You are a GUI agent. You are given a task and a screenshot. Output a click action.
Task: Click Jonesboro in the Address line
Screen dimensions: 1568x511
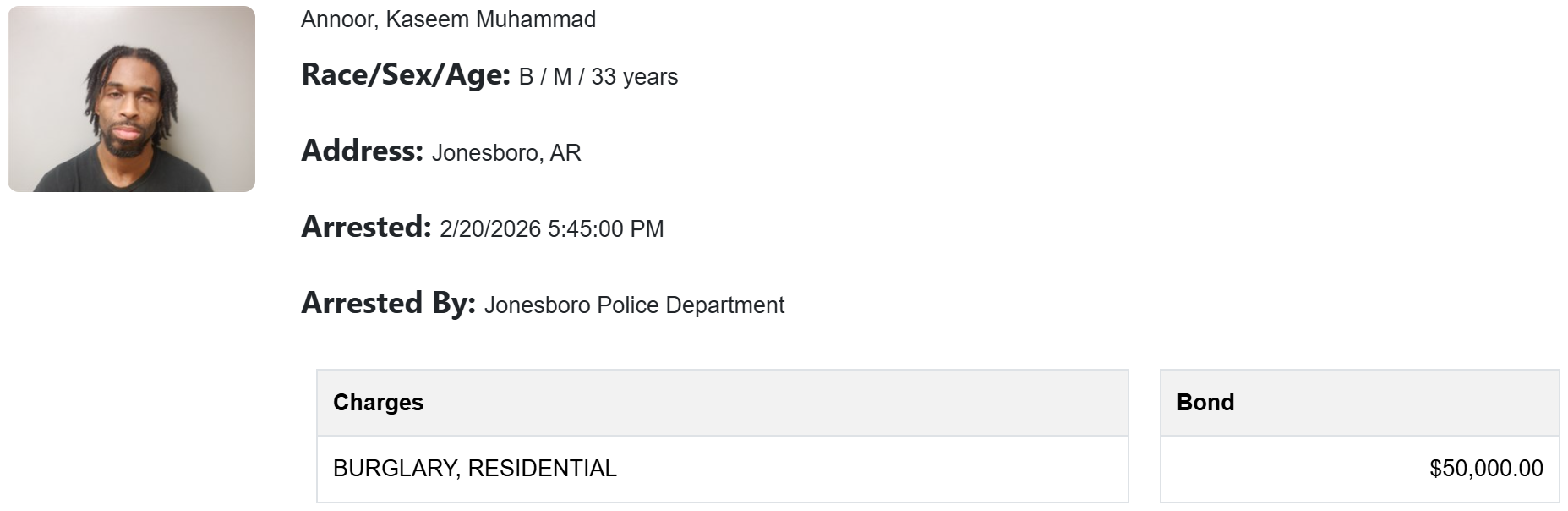[x=484, y=153]
